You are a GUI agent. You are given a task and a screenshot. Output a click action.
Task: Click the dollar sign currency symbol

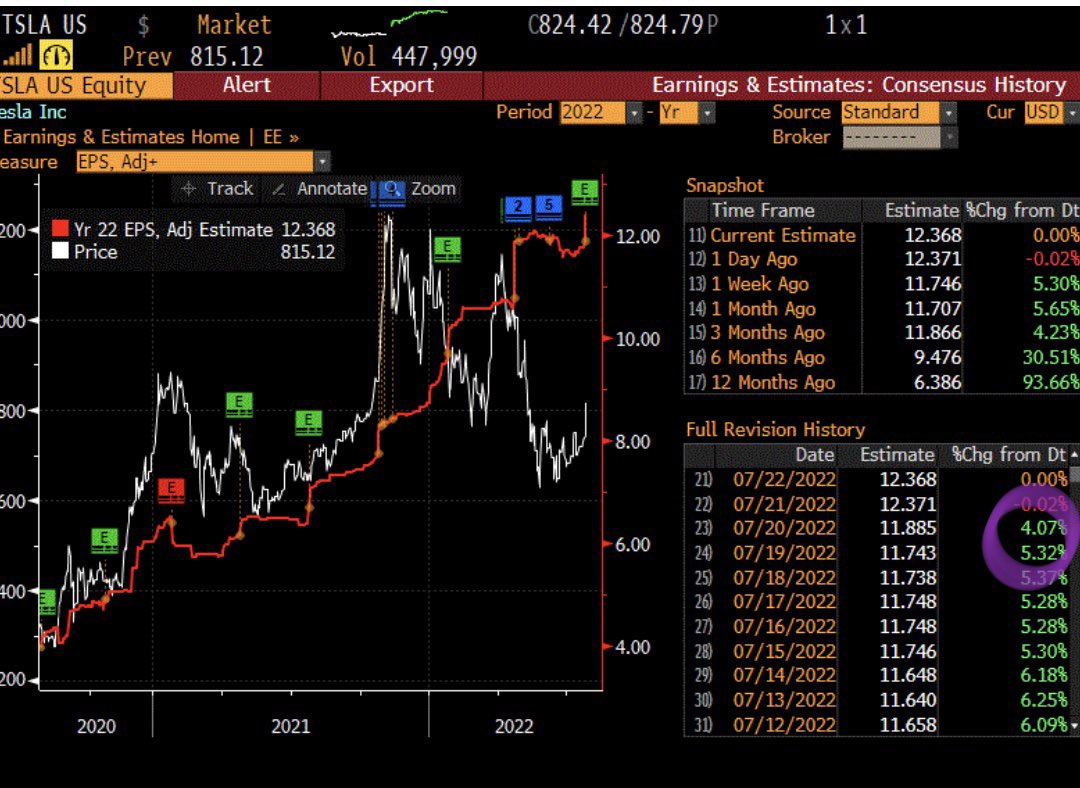pyautogui.click(x=143, y=25)
